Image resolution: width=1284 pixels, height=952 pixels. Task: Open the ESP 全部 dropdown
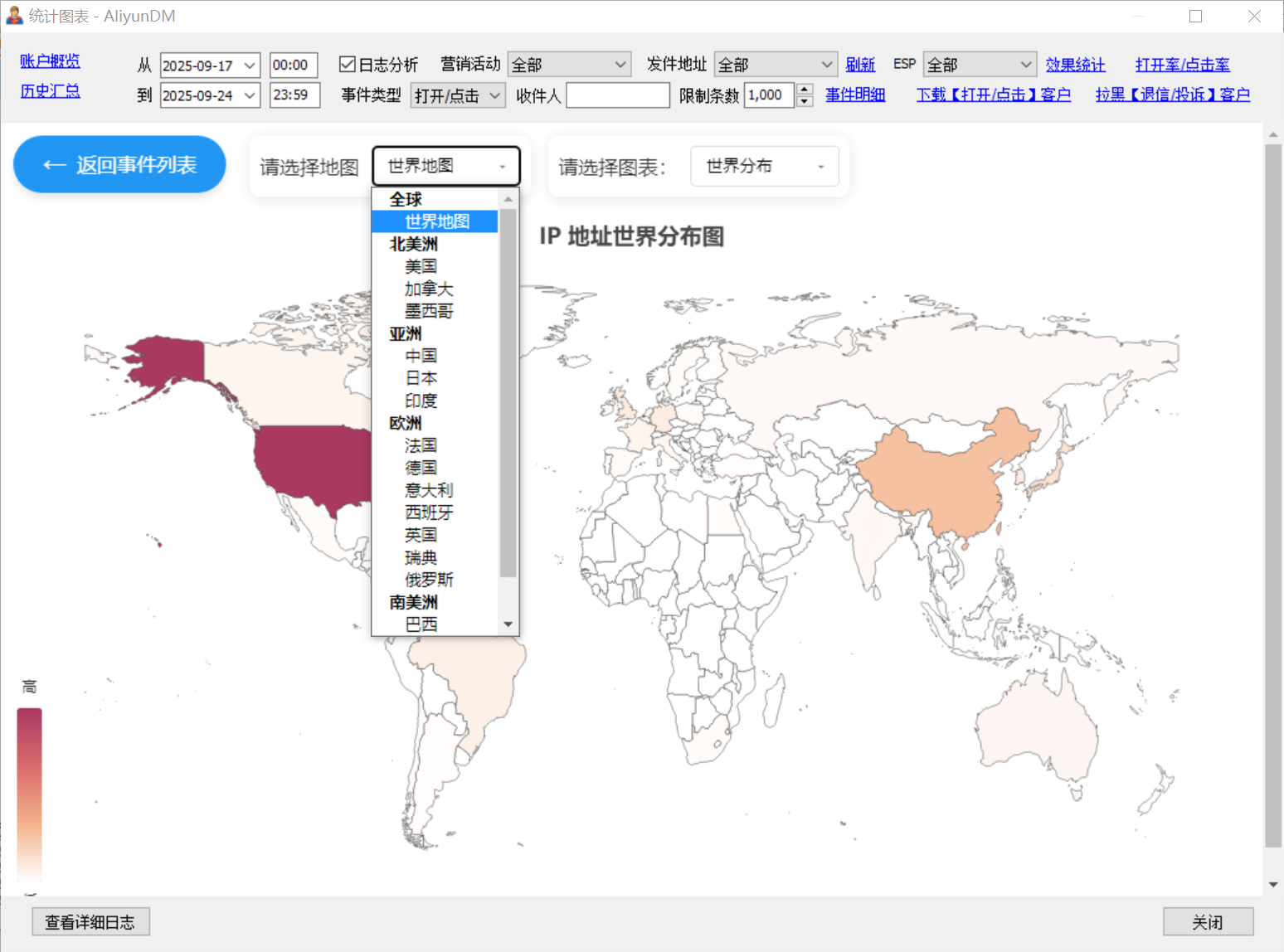point(980,65)
